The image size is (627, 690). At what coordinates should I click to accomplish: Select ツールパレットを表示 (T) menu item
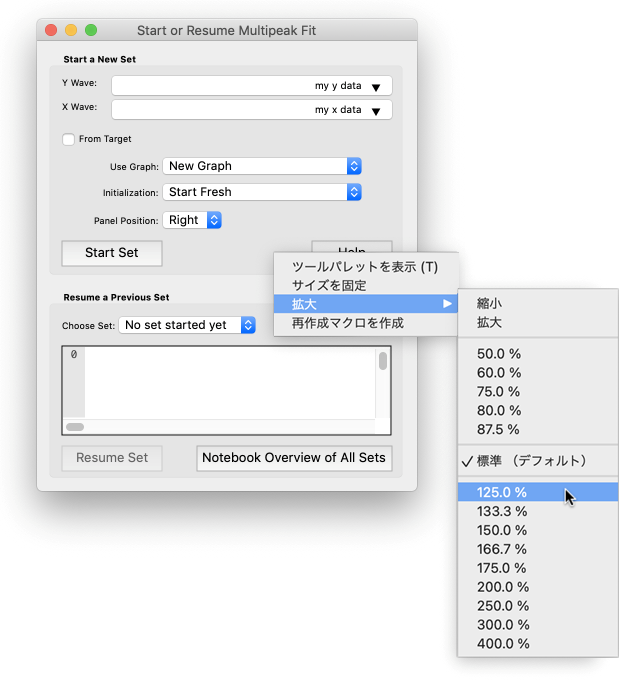coord(364,267)
